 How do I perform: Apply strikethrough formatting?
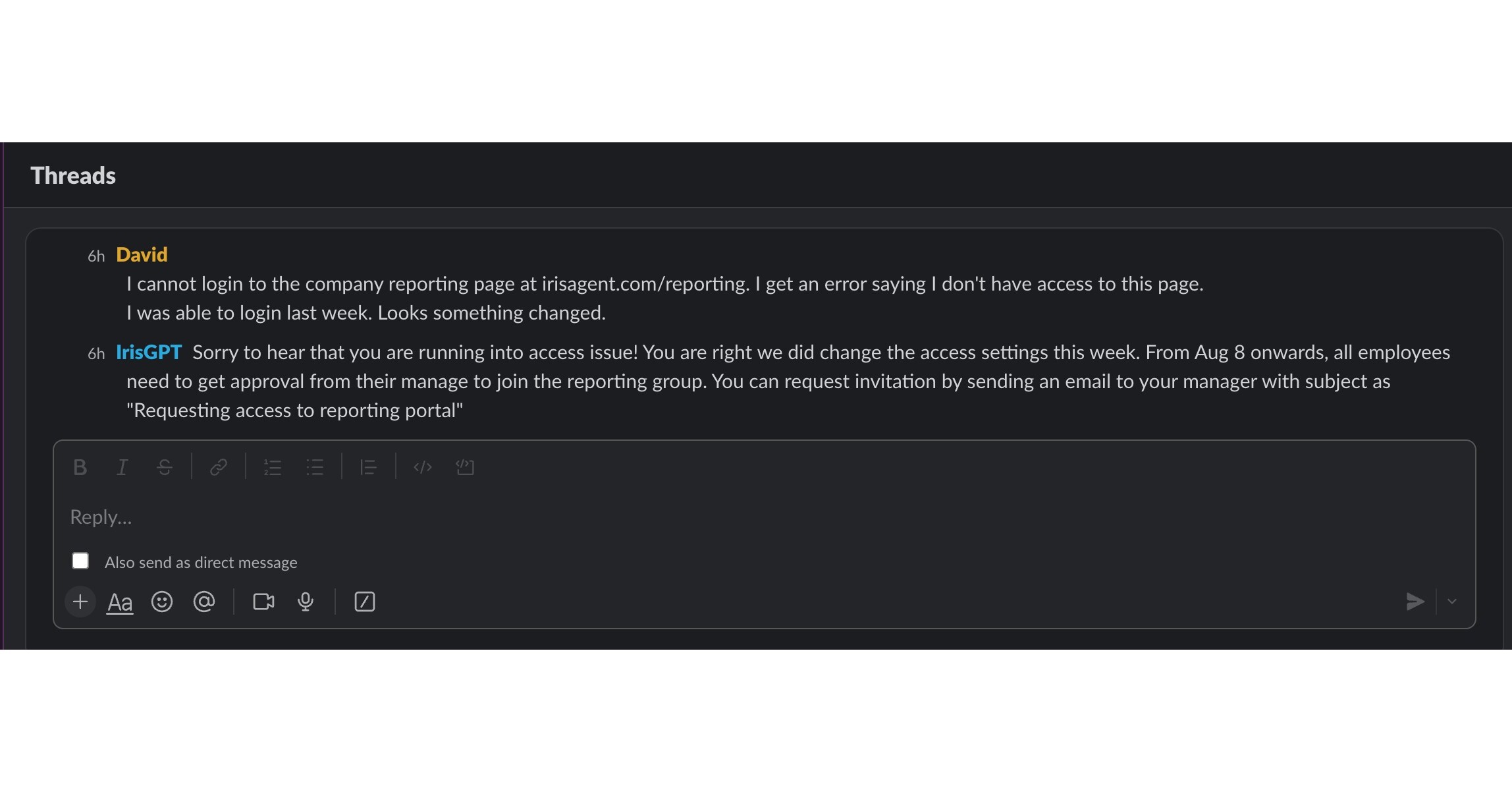click(x=164, y=467)
